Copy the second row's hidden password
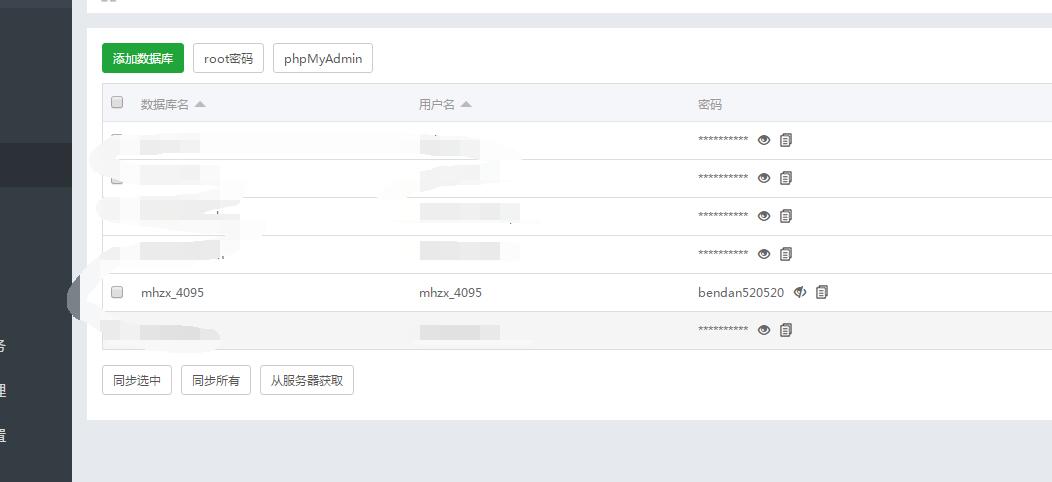Viewport: 1052px width, 482px height. (786, 178)
